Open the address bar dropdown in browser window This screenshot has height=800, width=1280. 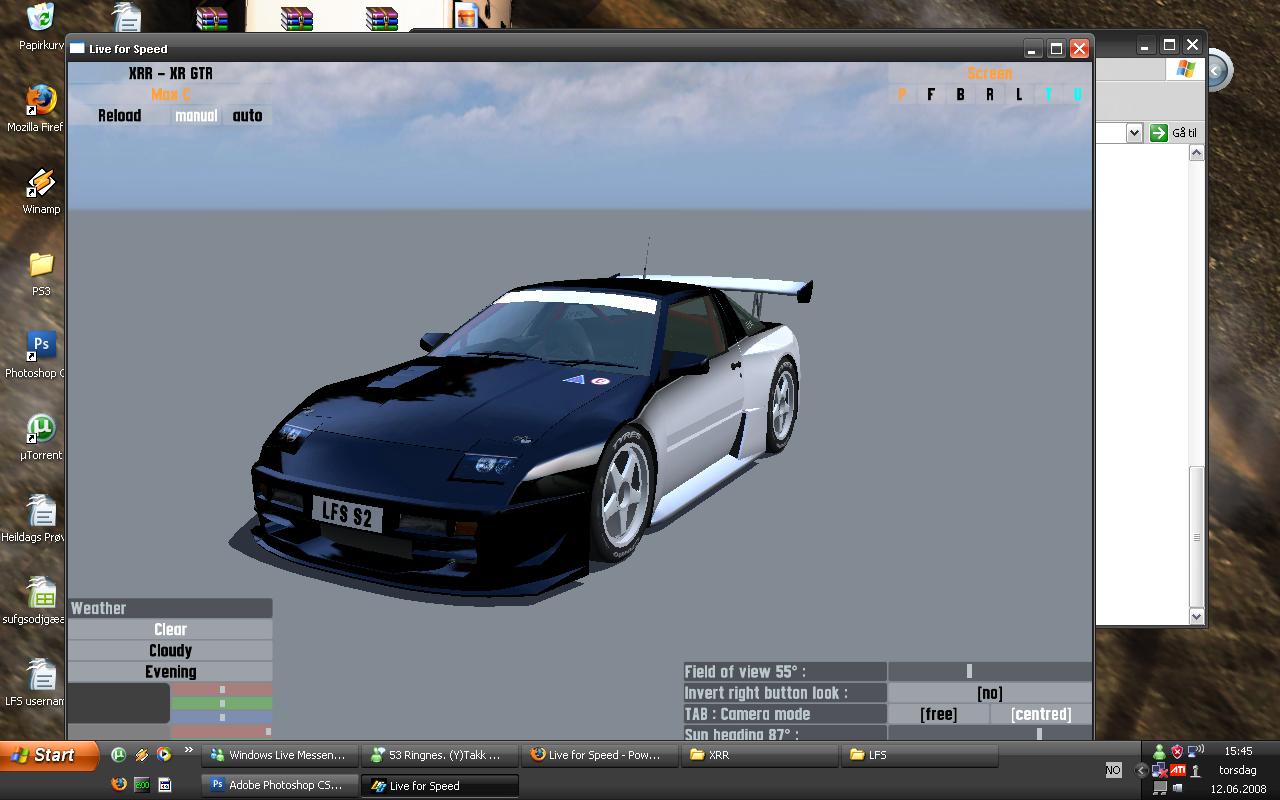tap(1134, 133)
